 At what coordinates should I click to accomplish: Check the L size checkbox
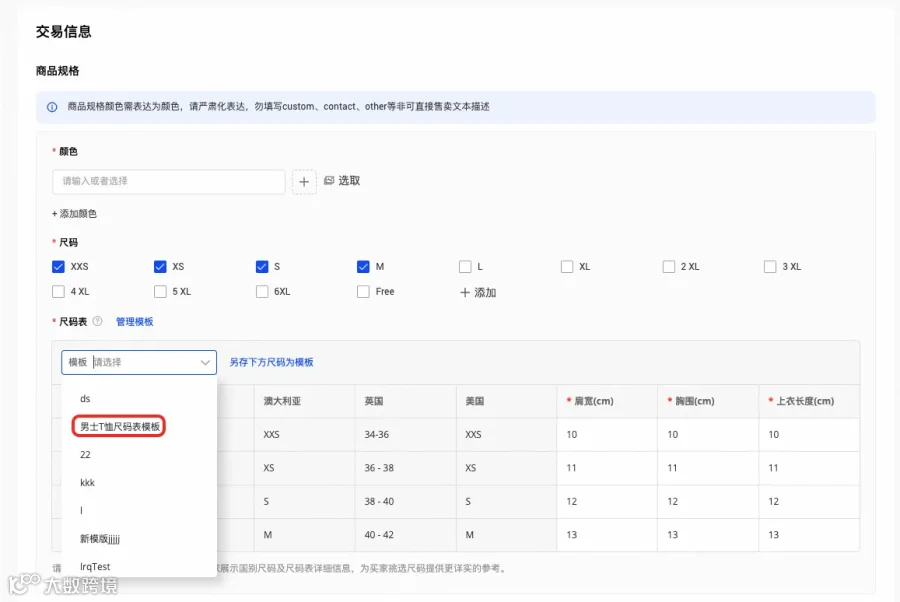[465, 267]
